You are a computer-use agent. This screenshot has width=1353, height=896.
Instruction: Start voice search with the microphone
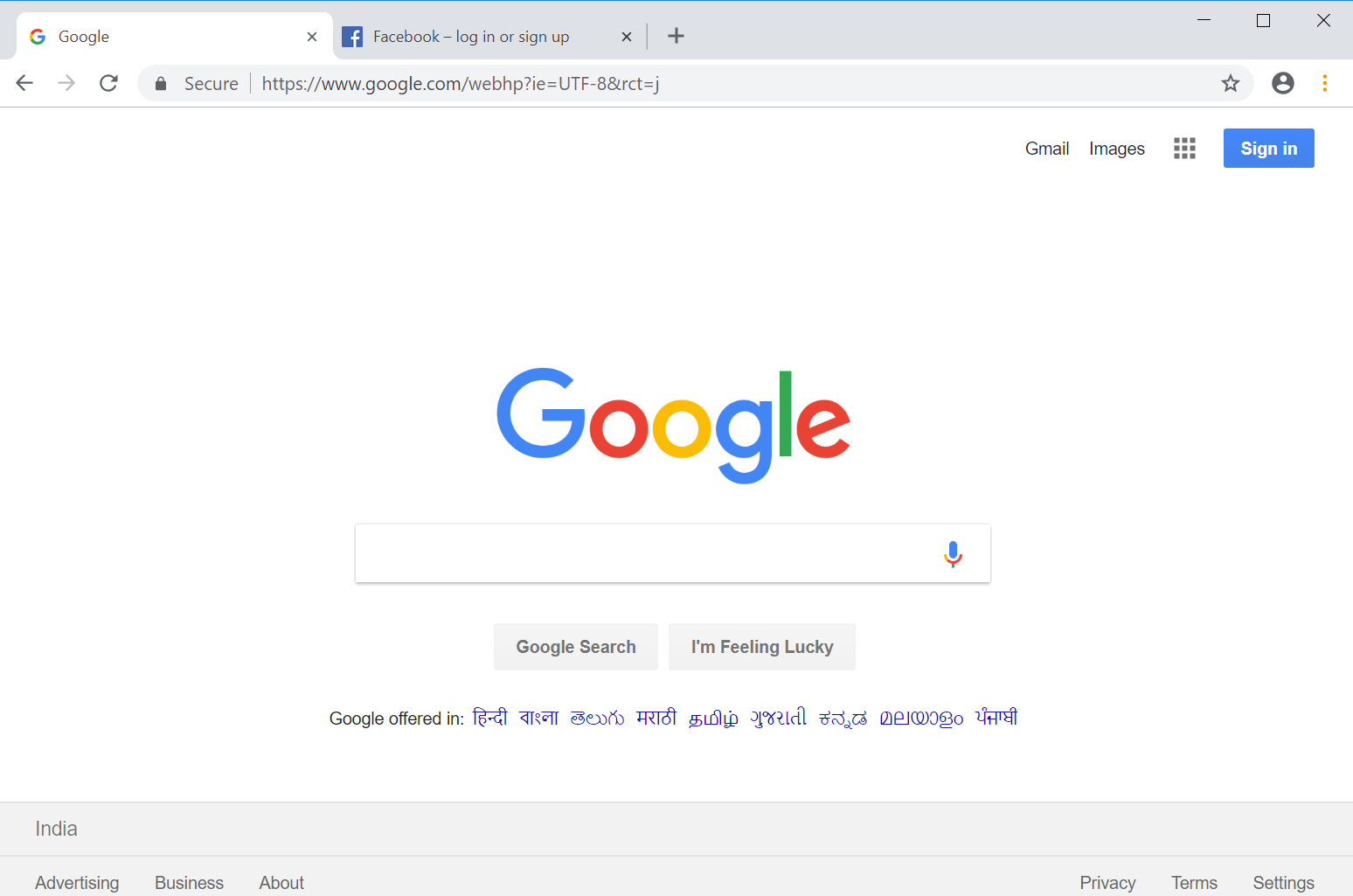tap(953, 553)
